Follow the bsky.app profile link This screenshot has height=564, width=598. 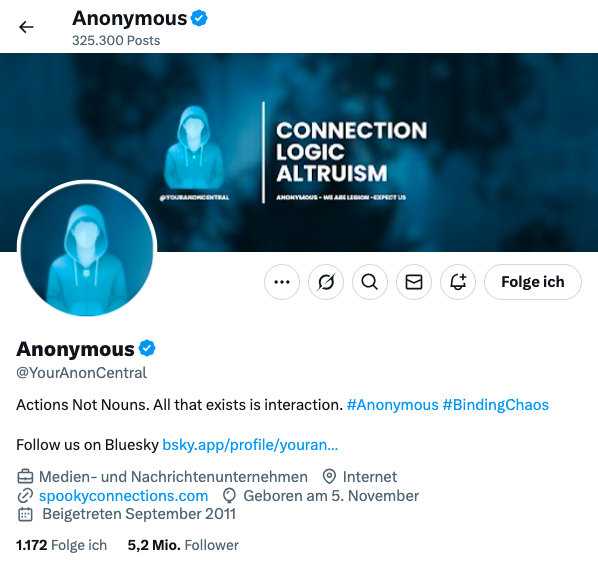(x=250, y=445)
